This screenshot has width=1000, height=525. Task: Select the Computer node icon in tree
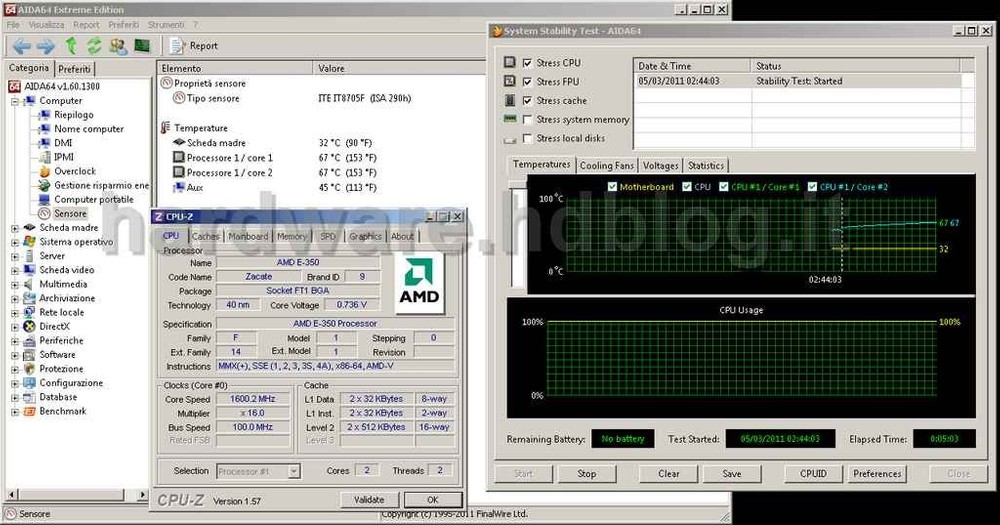click(29, 100)
